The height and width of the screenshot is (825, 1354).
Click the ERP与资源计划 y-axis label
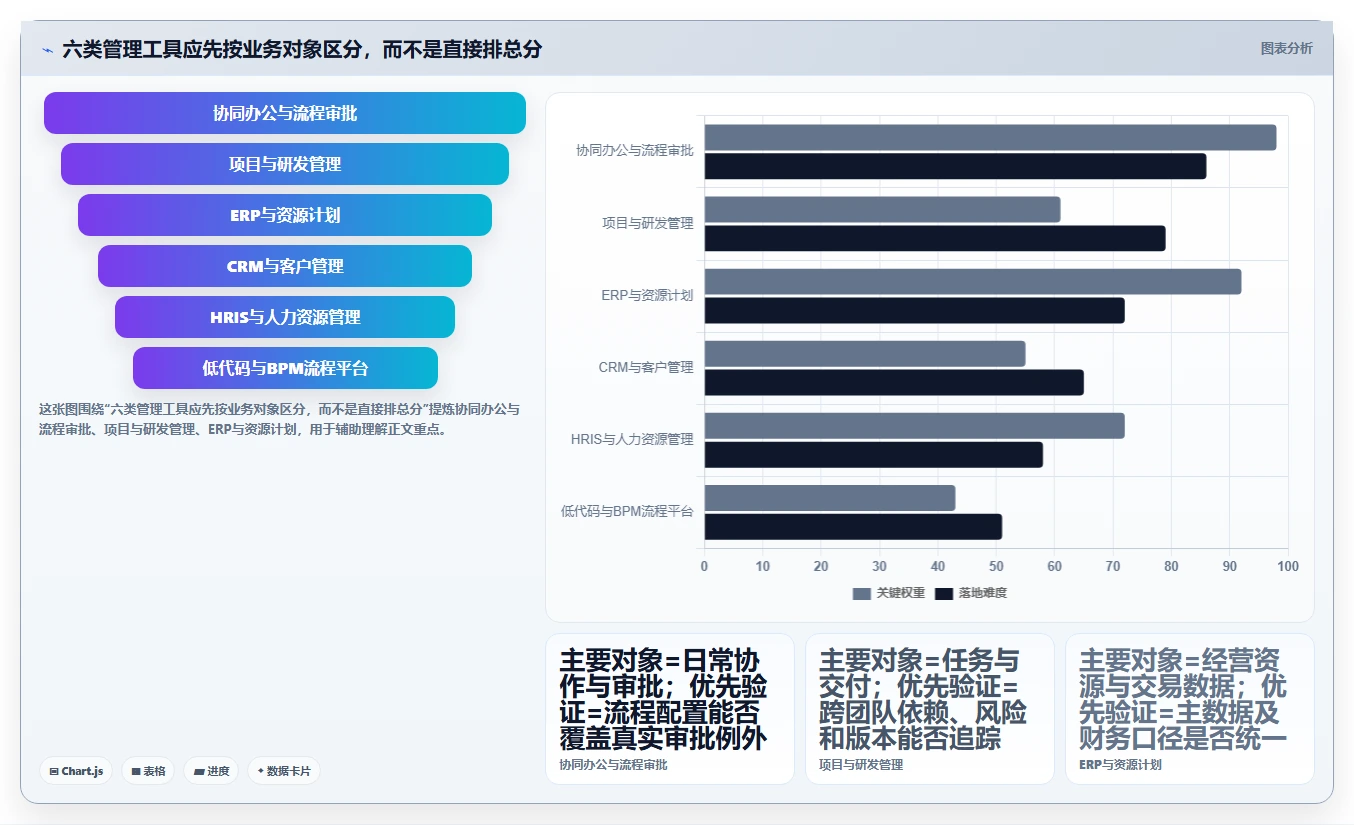point(647,295)
